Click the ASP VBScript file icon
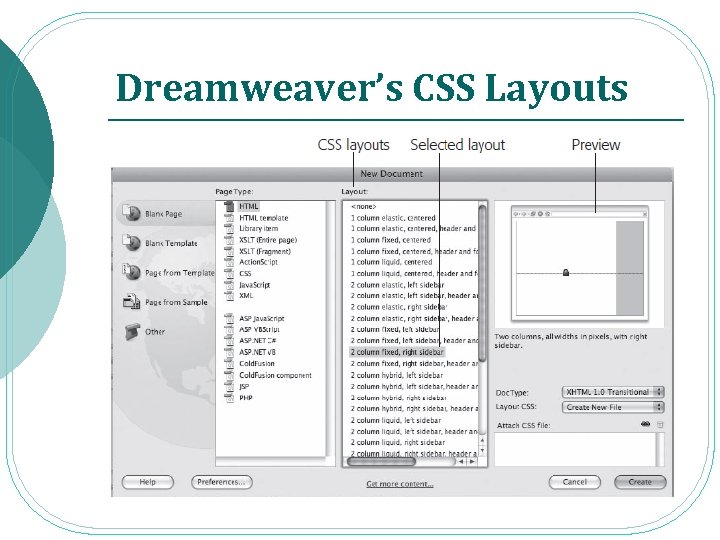 [x=229, y=329]
